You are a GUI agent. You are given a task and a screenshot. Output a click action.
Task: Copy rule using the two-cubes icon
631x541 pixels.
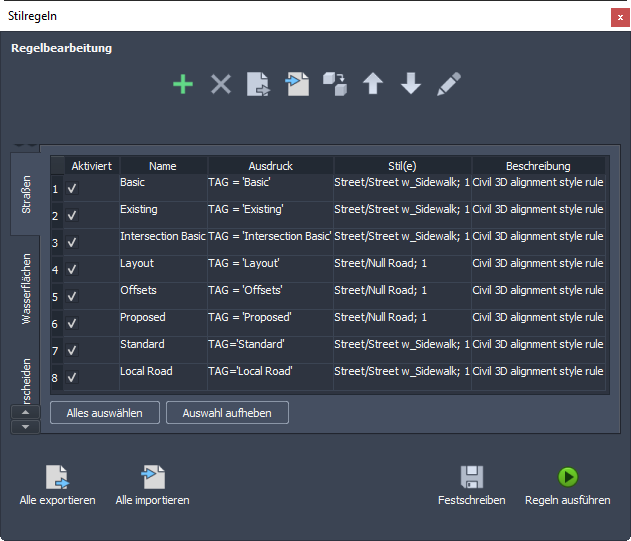point(335,84)
